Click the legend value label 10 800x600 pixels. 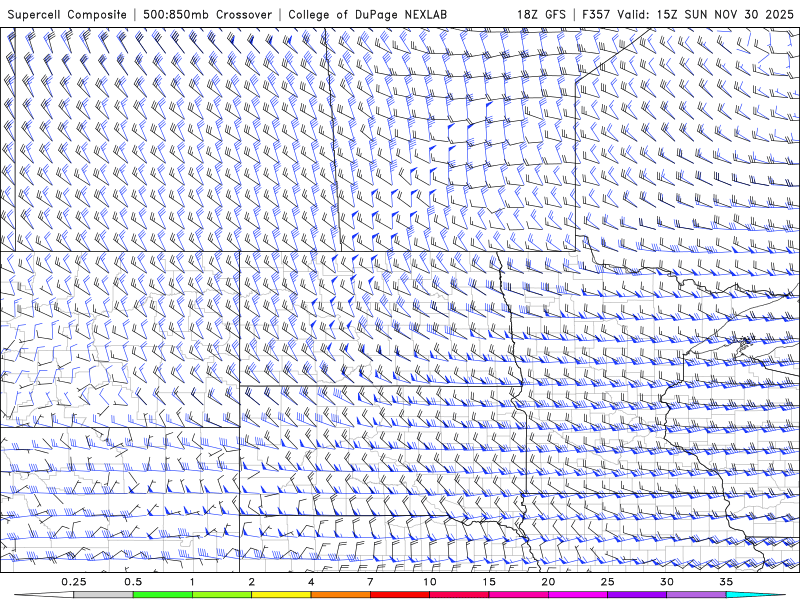click(x=430, y=582)
